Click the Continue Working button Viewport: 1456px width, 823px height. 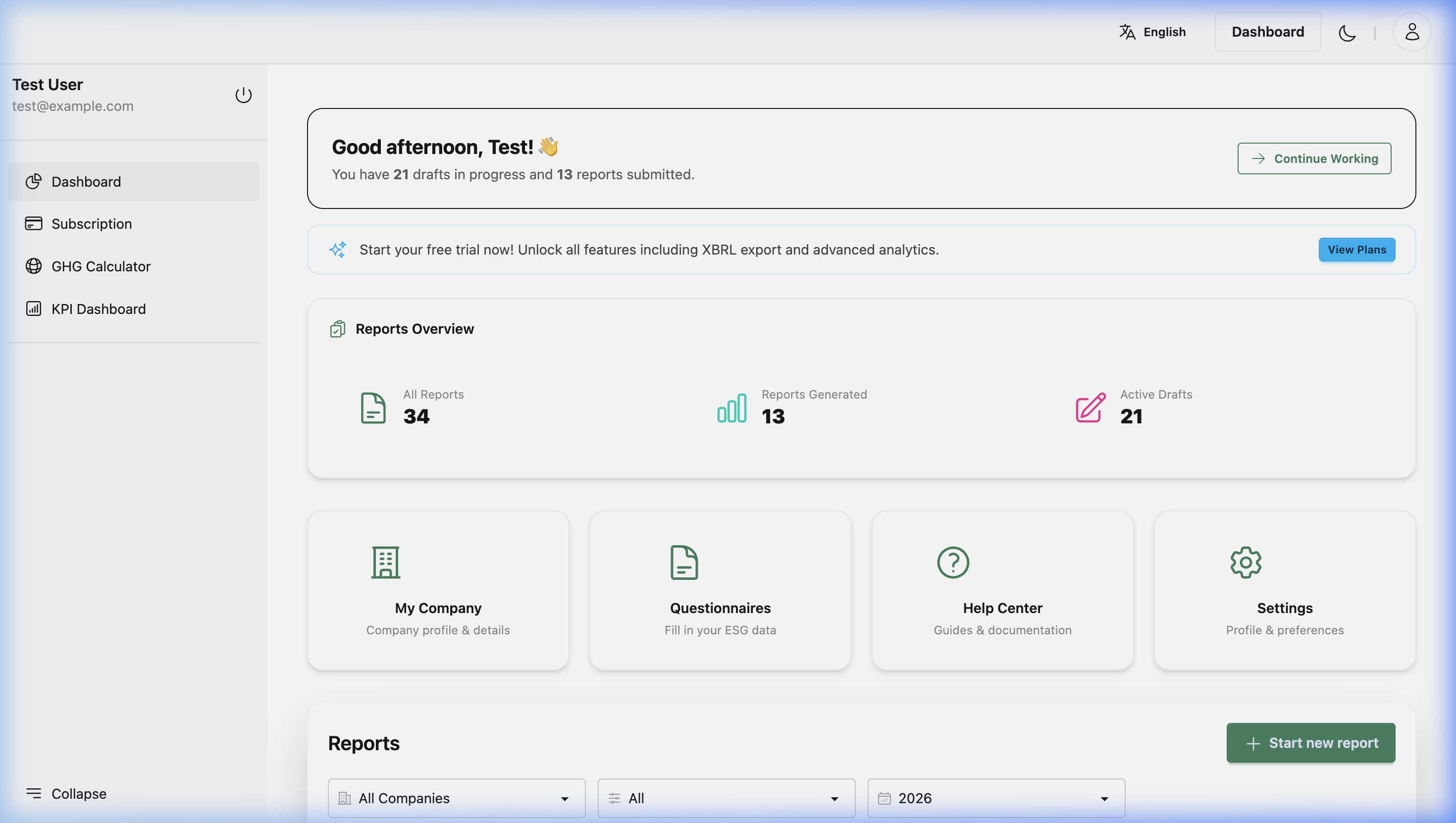pyautogui.click(x=1314, y=158)
